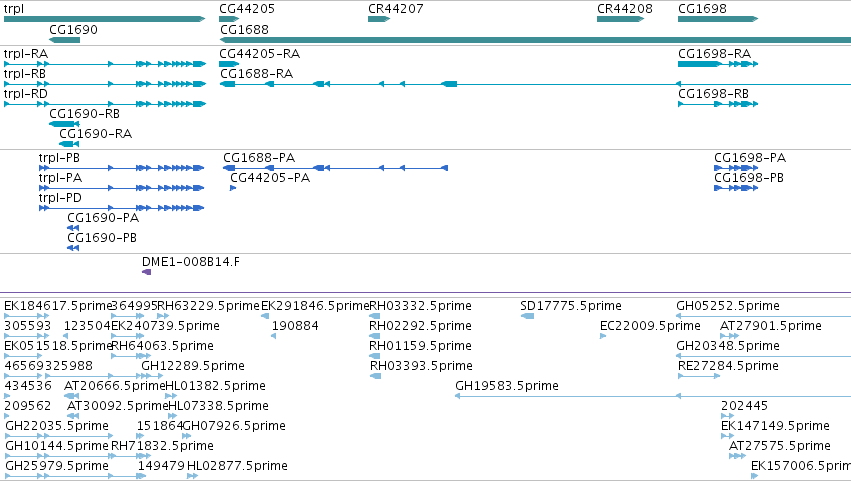Click the 209562 feature label

28,406
